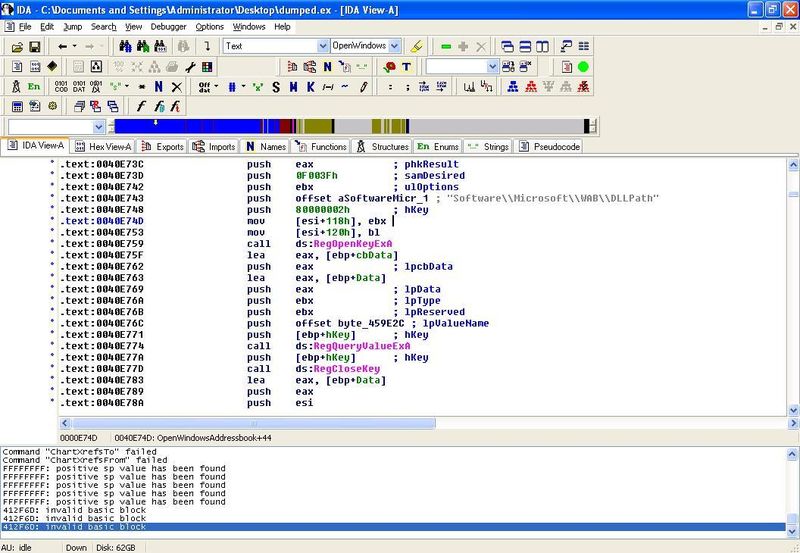Click the blue region of navigation band
Viewport: 800px width, 553px height.
pyautogui.click(x=189, y=126)
